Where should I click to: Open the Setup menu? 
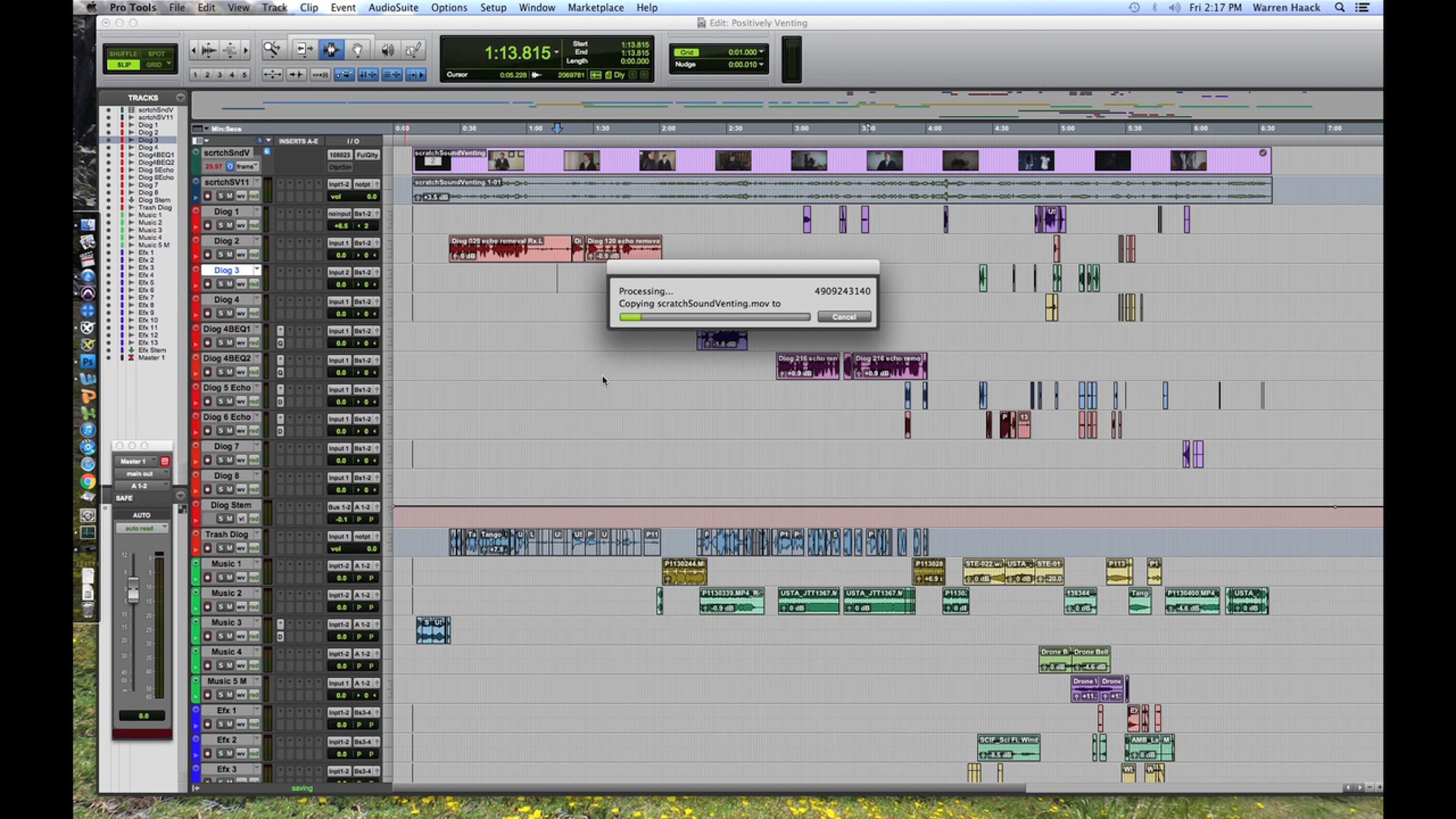pyautogui.click(x=493, y=7)
